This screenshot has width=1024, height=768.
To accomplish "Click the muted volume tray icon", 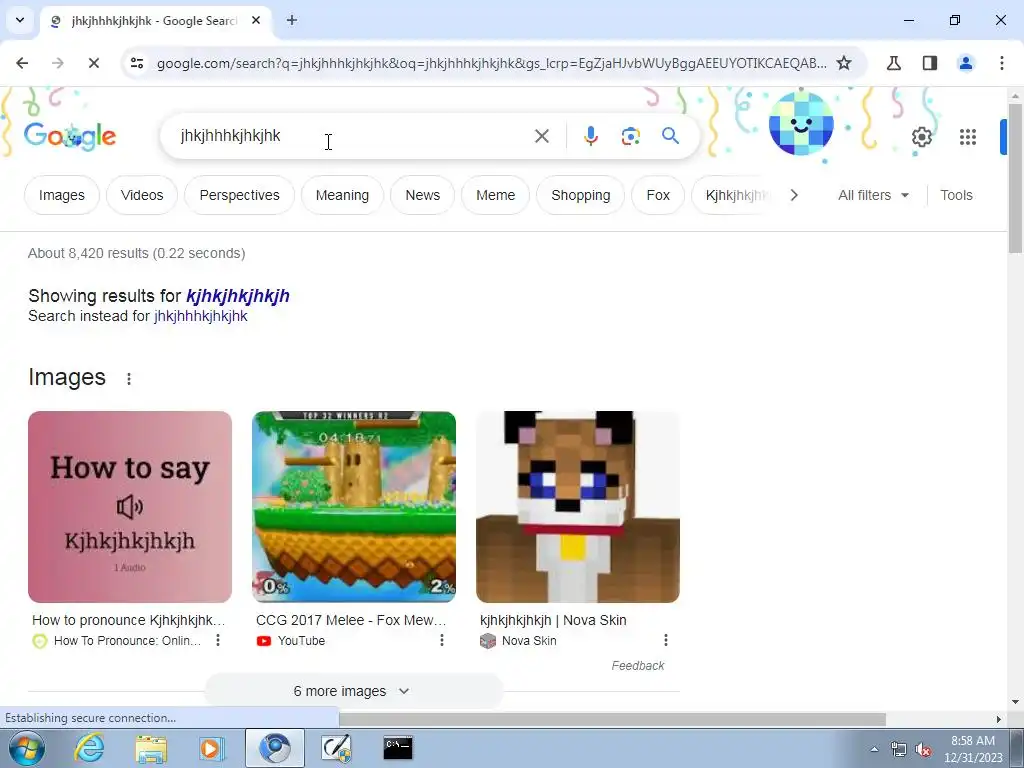I will click(x=922, y=749).
